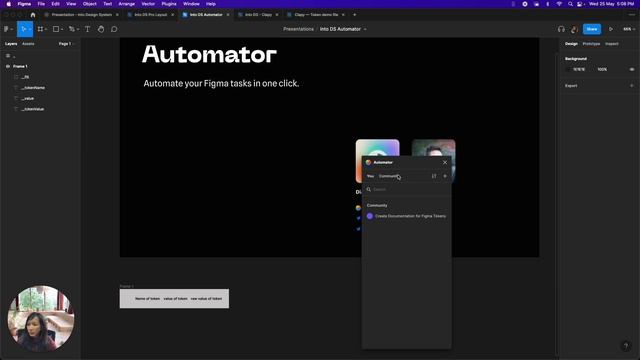The width and height of the screenshot is (640, 360).
Task: Select the Hand tool
Action: coord(101,29)
